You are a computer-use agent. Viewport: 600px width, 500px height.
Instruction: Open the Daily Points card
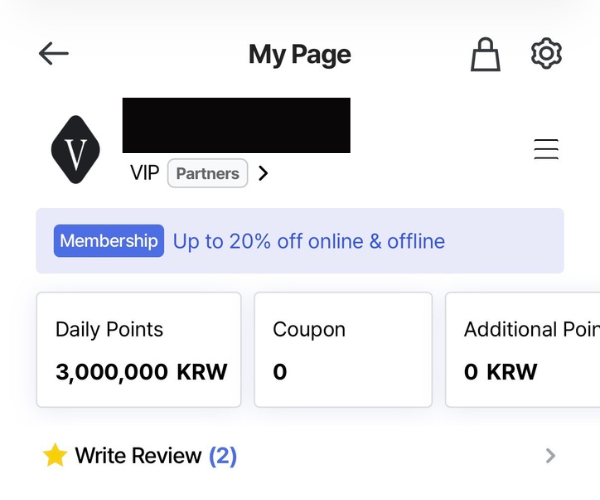[x=139, y=350]
